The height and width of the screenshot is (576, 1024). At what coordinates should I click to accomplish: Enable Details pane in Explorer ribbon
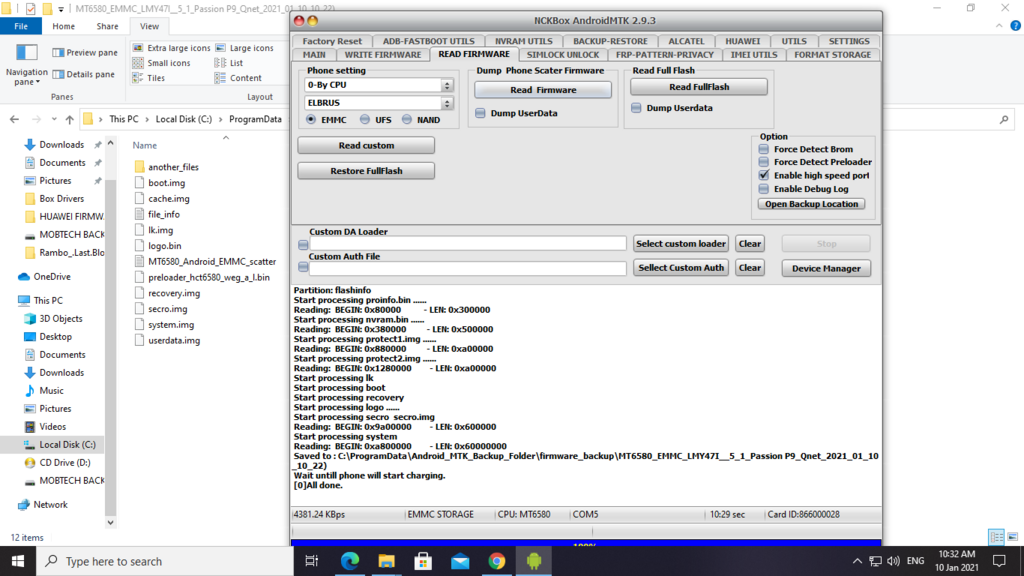[85, 74]
